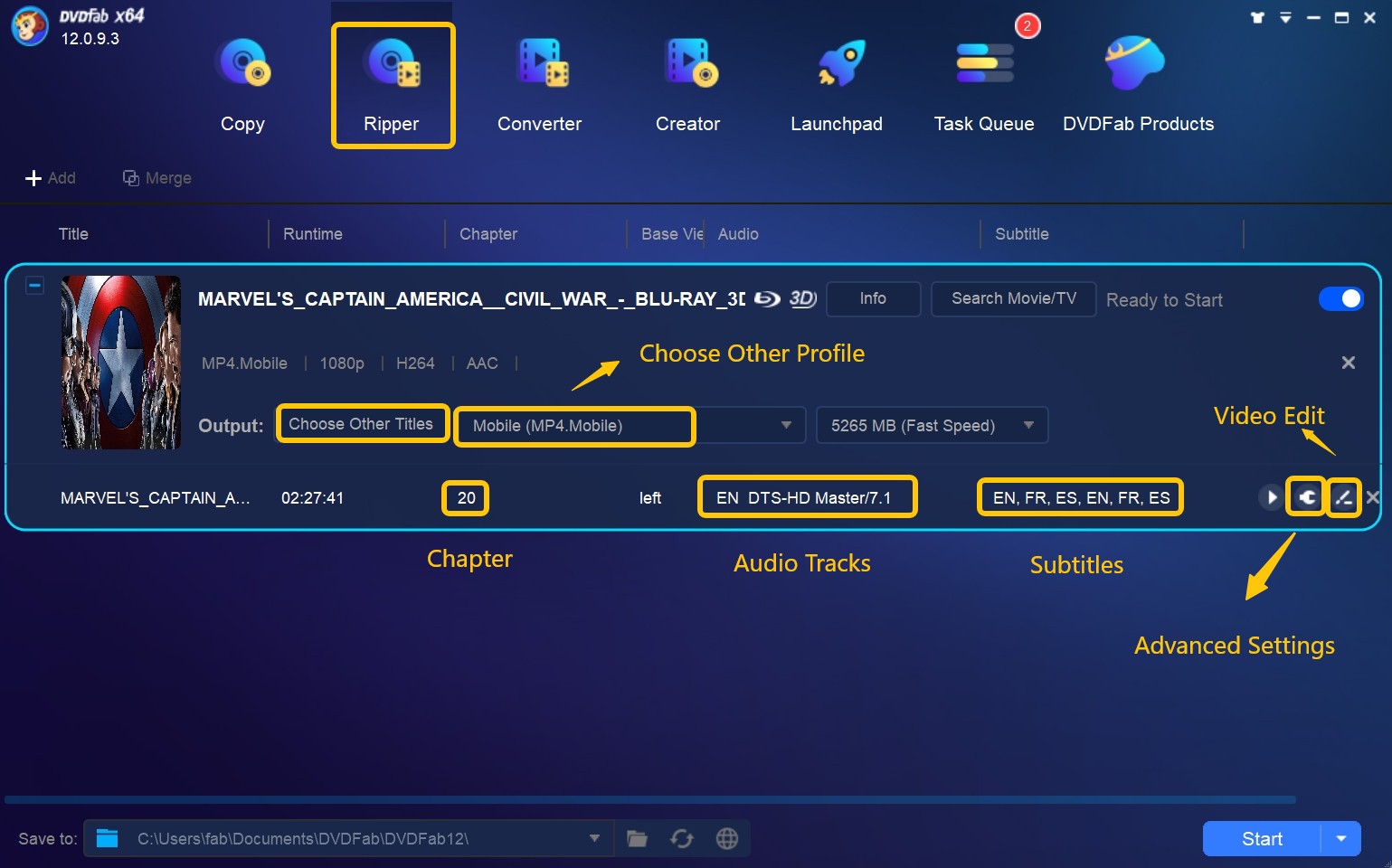The height and width of the screenshot is (868, 1392).
Task: Click the Captain America movie thumbnail
Action: click(x=121, y=363)
